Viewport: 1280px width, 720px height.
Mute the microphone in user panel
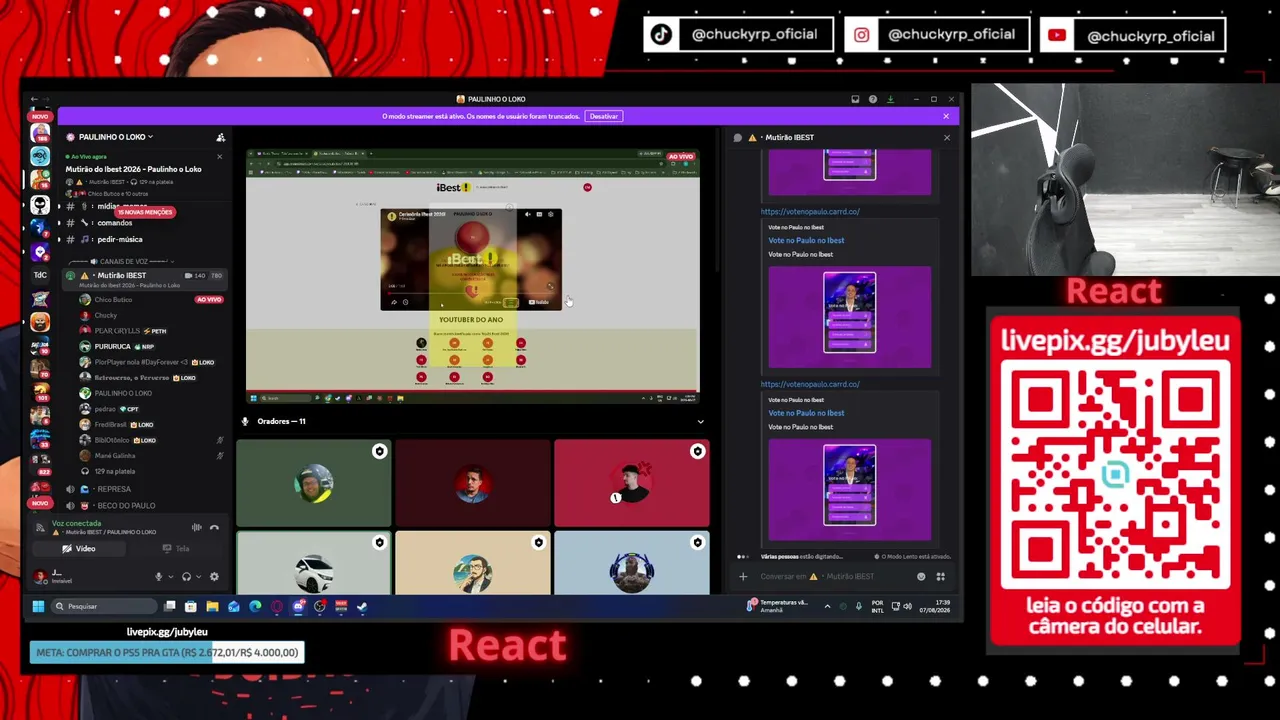point(158,576)
